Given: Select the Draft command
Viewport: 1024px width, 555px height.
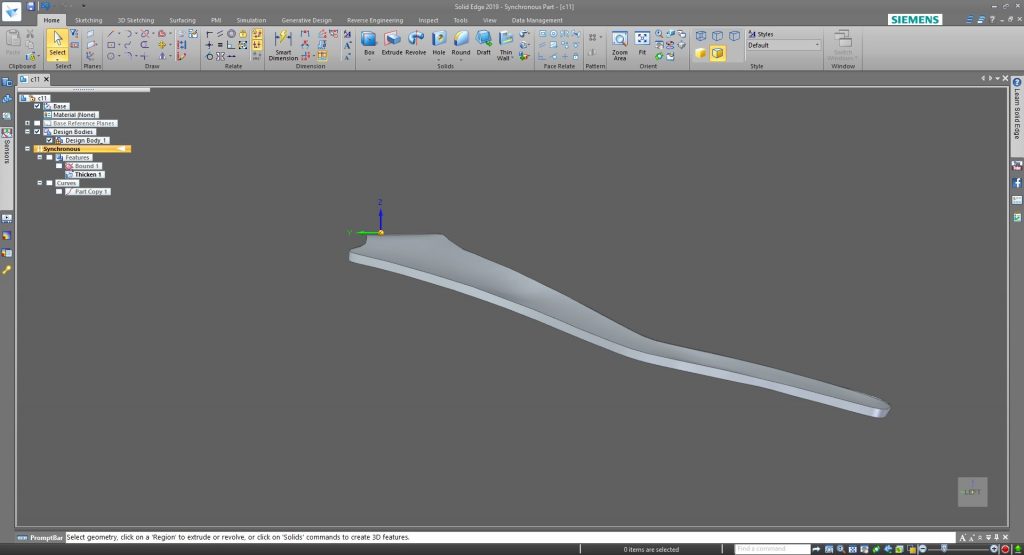Looking at the screenshot, I should pos(483,42).
